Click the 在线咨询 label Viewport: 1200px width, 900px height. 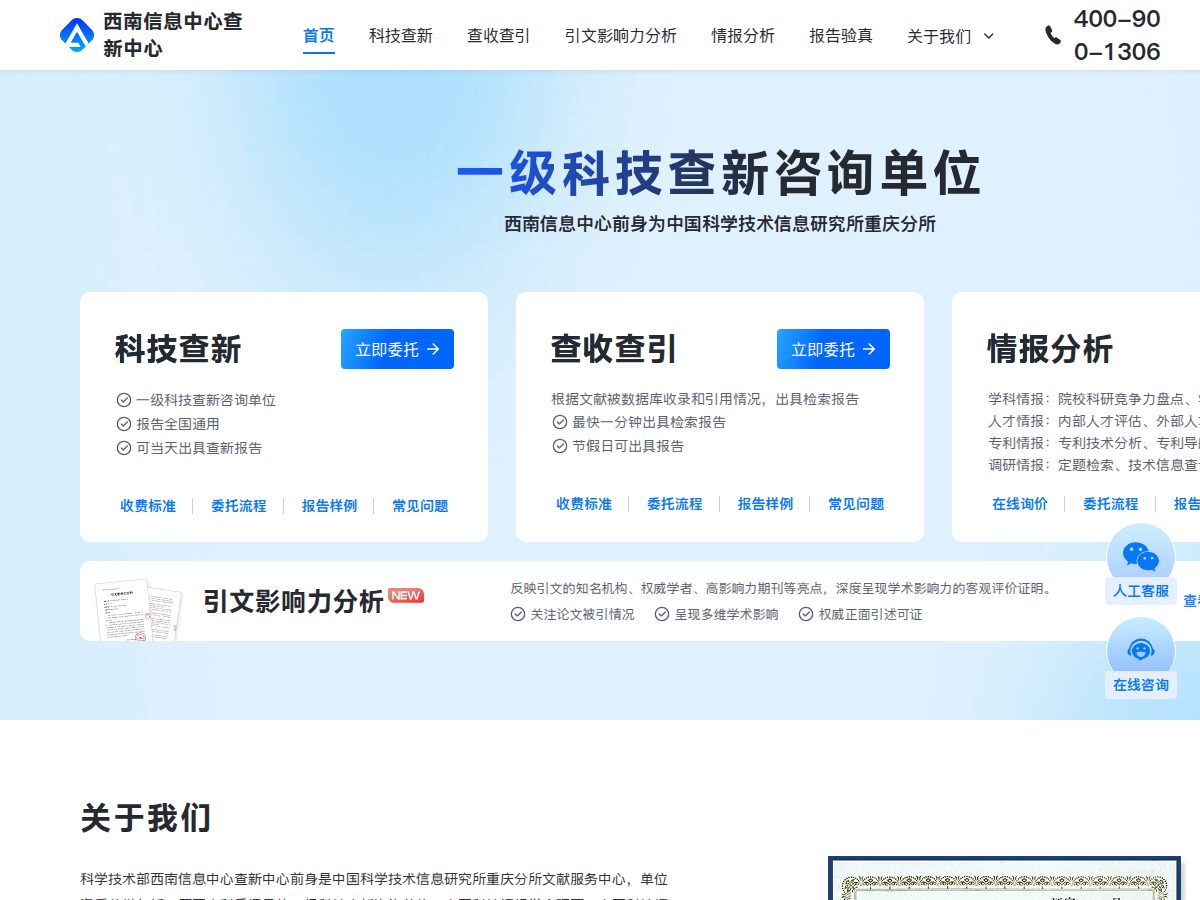1141,685
